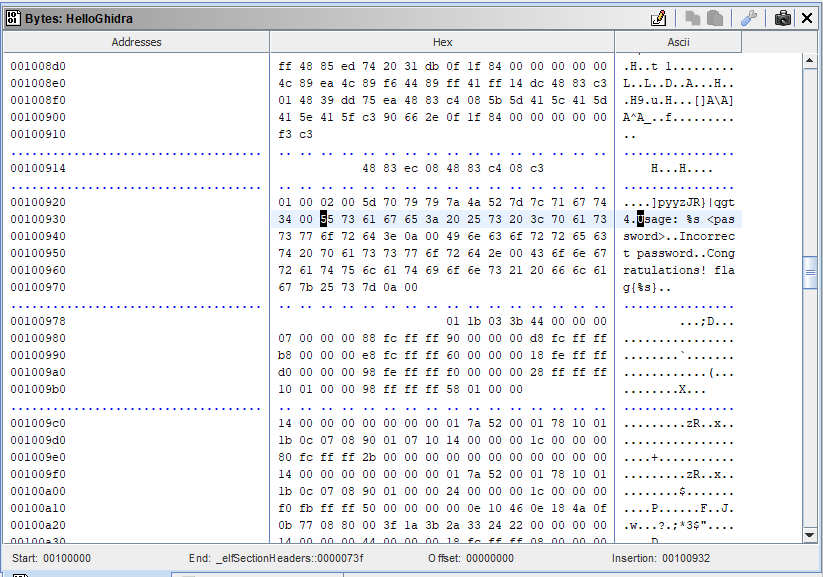Click scrollbar down arrow

(809, 535)
